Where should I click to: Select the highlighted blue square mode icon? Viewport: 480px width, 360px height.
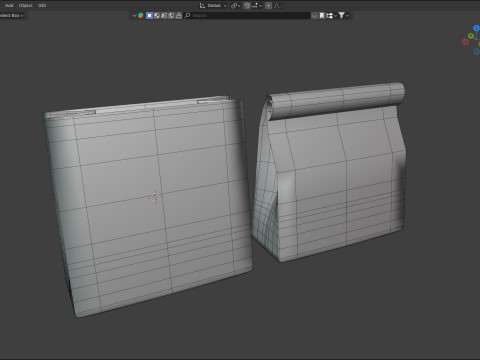tap(149, 15)
